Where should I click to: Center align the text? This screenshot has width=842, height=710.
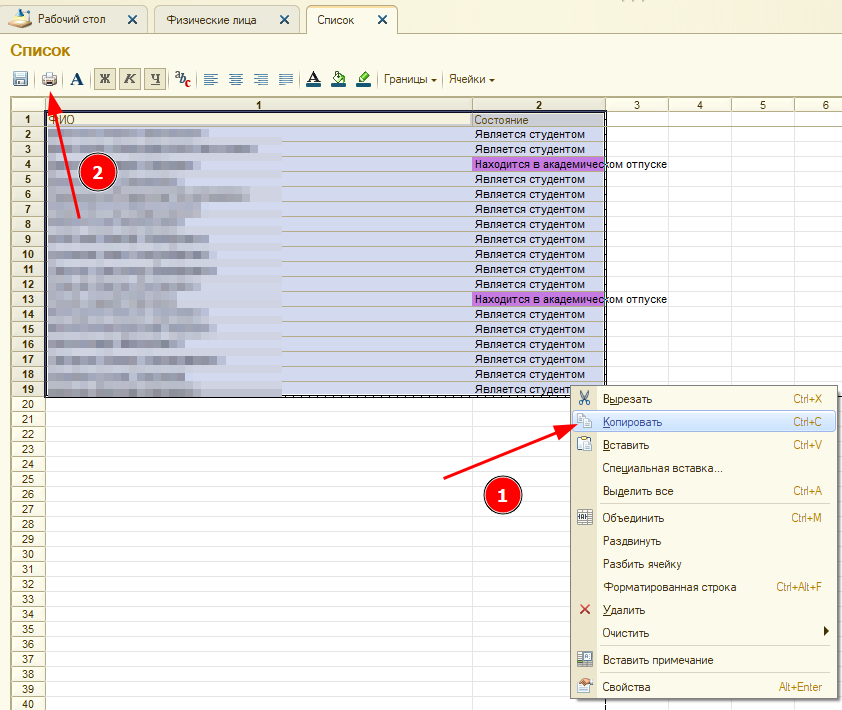pos(236,79)
